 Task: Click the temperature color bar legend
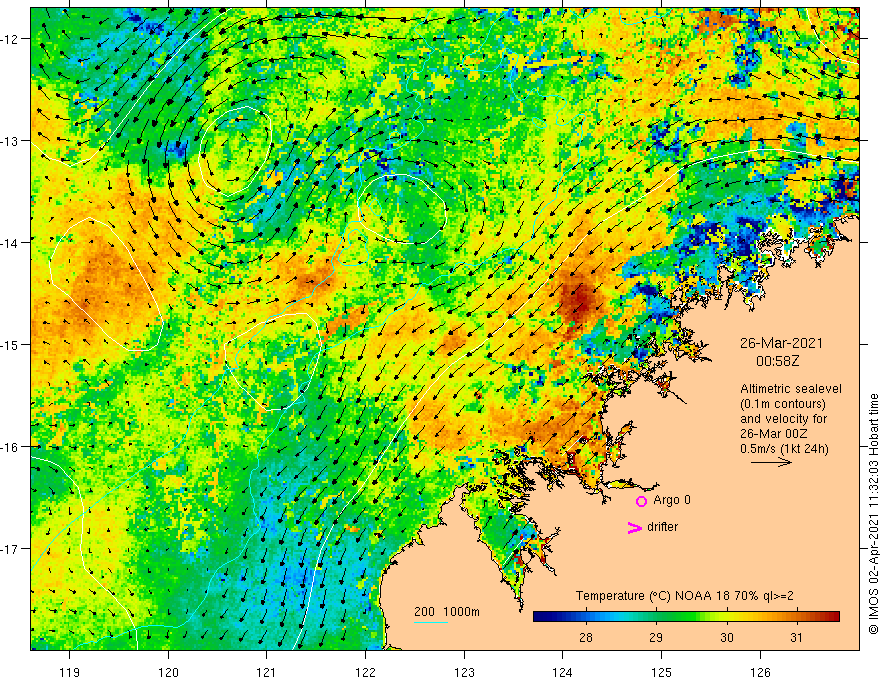(x=686, y=616)
